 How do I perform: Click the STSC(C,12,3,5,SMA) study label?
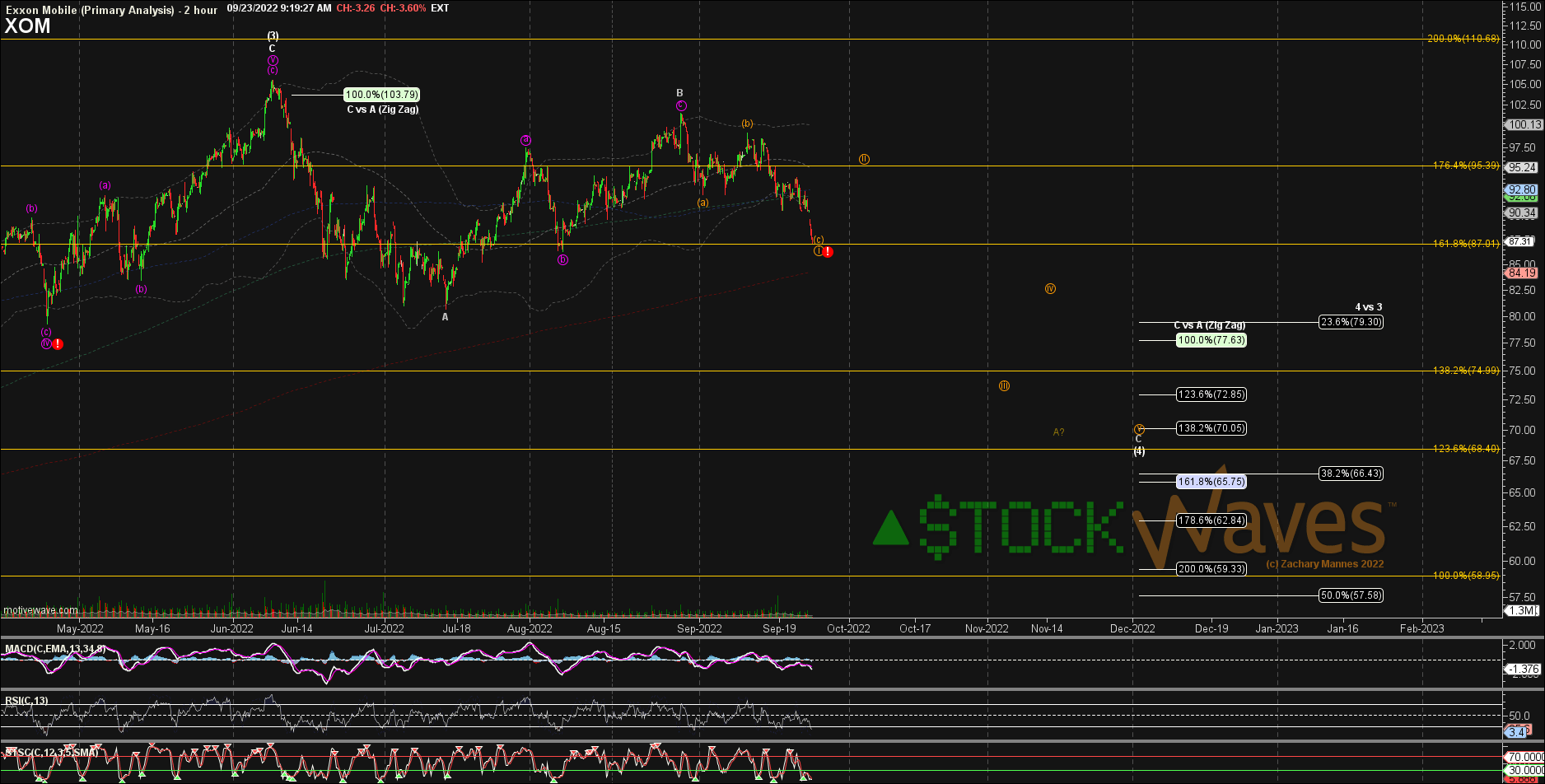point(52,753)
